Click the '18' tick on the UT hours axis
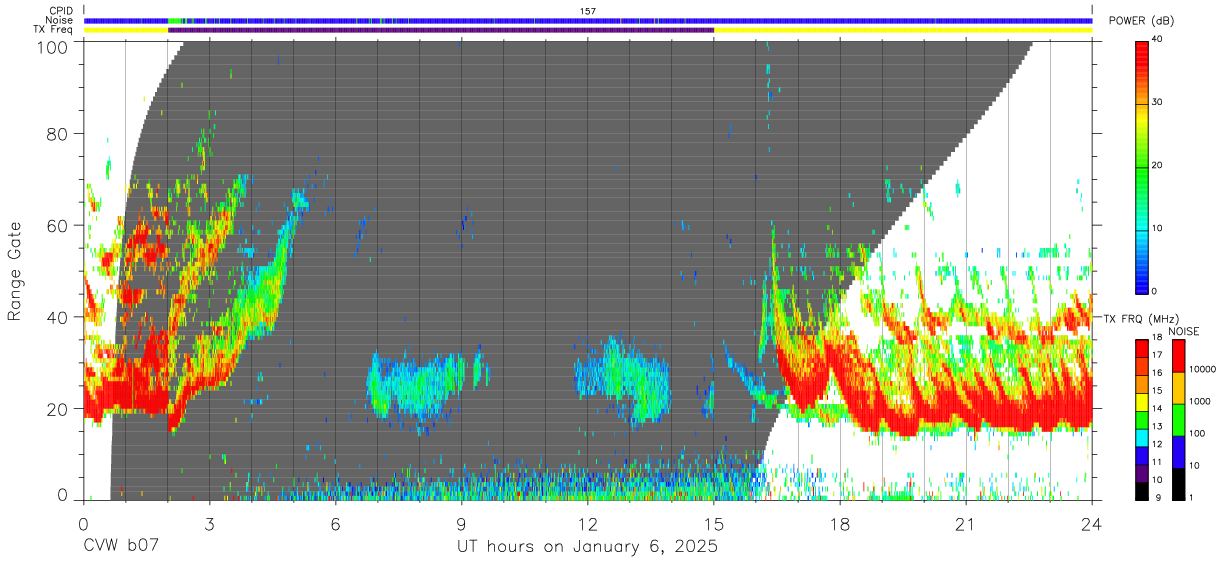Screen dimensions: 1228x567 click(x=840, y=524)
